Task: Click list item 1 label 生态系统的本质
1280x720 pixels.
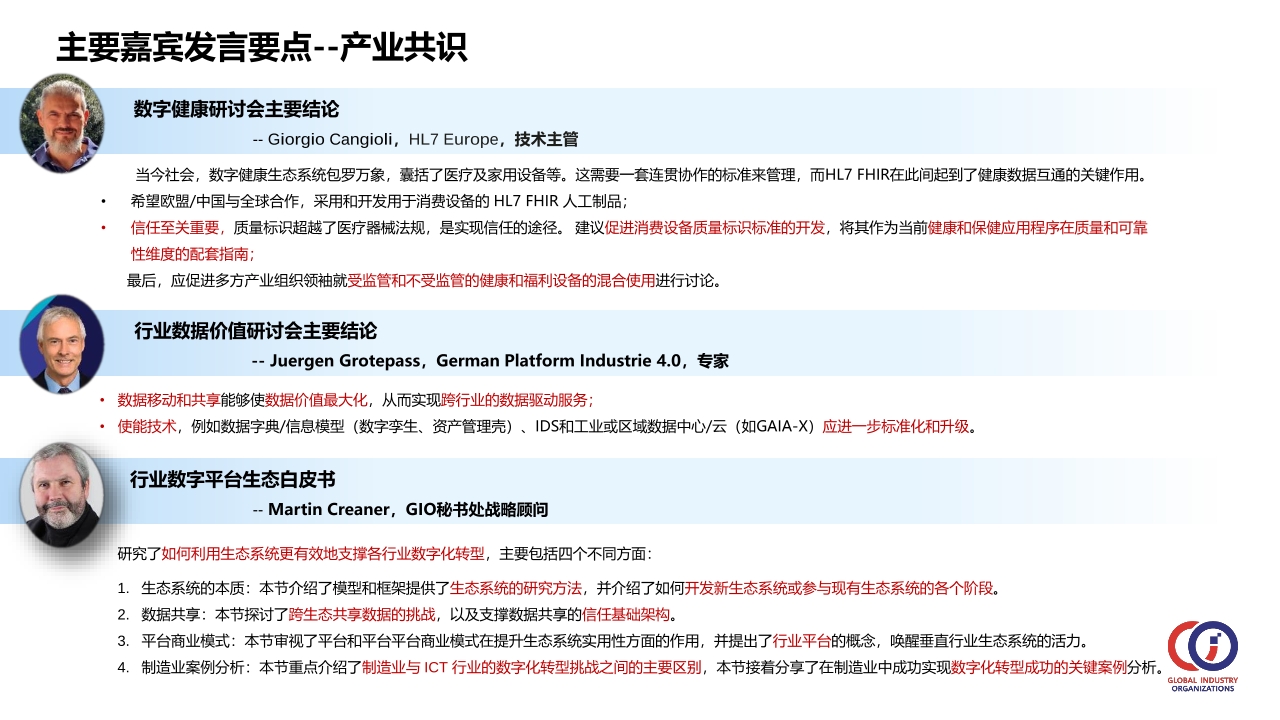Action: click(x=193, y=587)
